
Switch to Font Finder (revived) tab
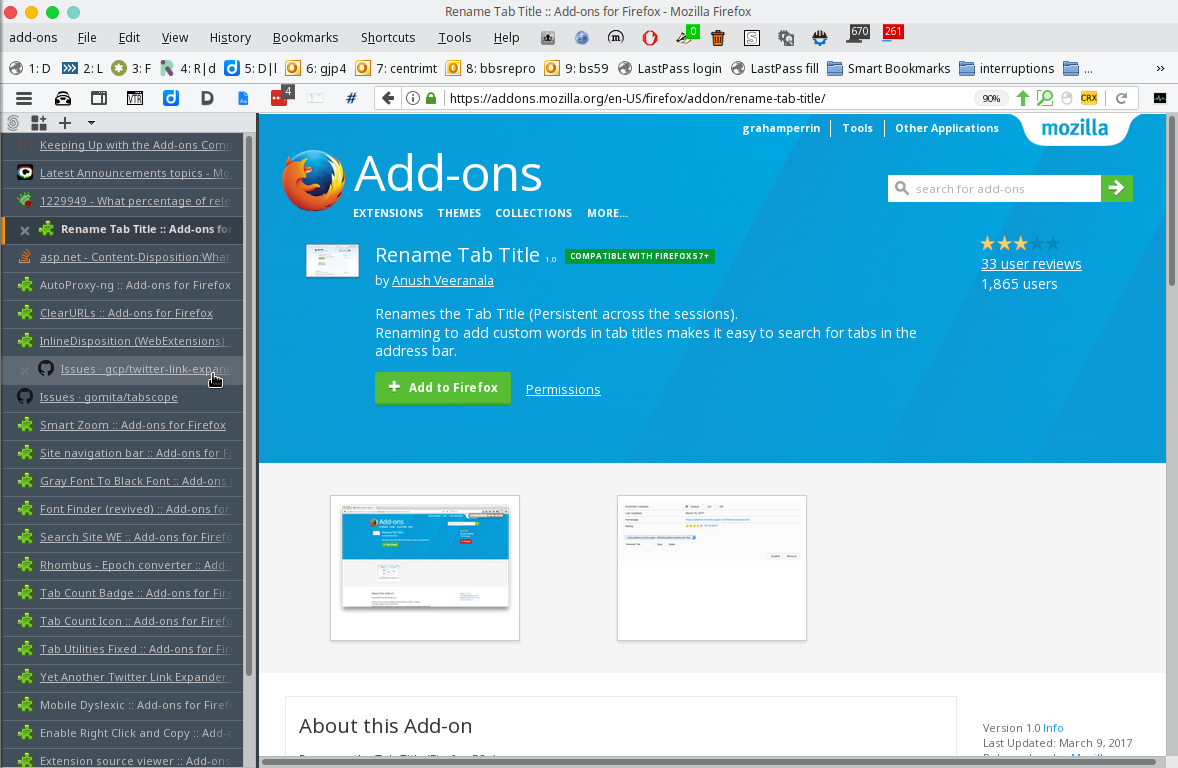[x=124, y=509]
